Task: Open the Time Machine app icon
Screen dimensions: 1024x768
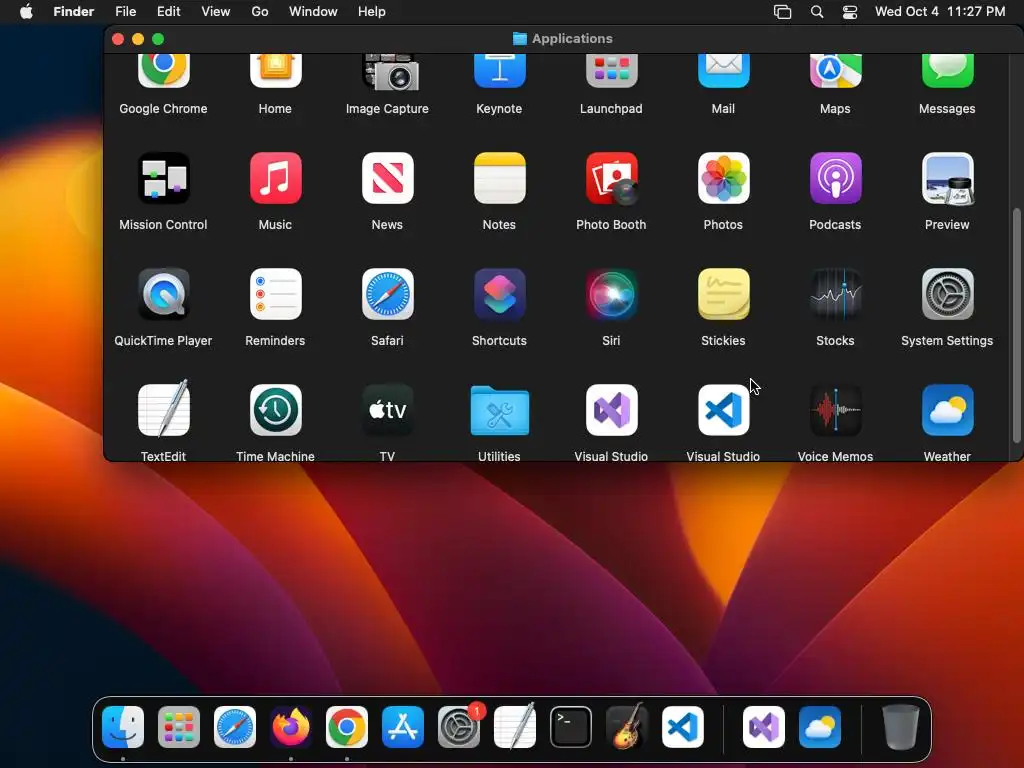Action: (x=276, y=410)
